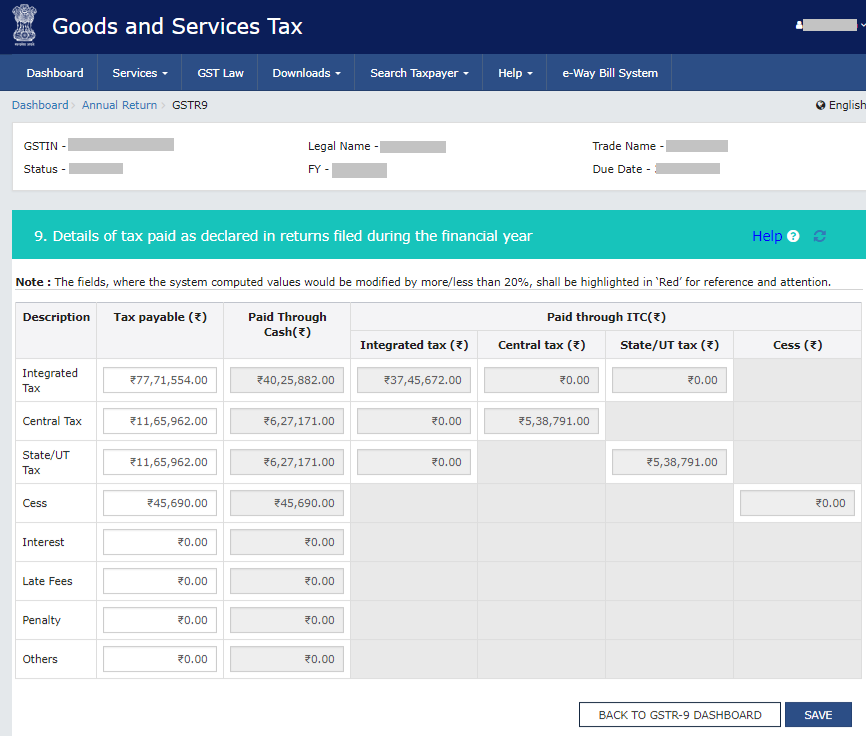Expand the Search Taxpayer menu
Image resolution: width=866 pixels, height=736 pixels.
418,73
